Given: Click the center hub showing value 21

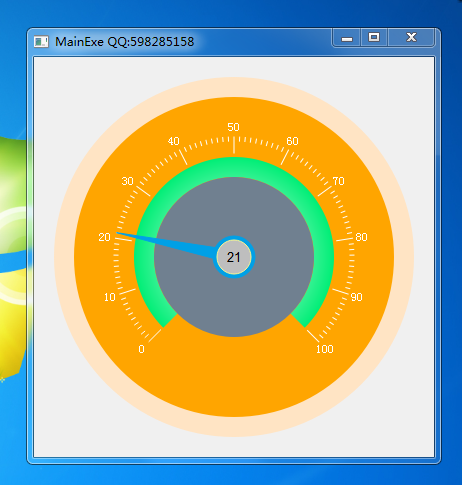Looking at the screenshot, I should (x=234, y=257).
